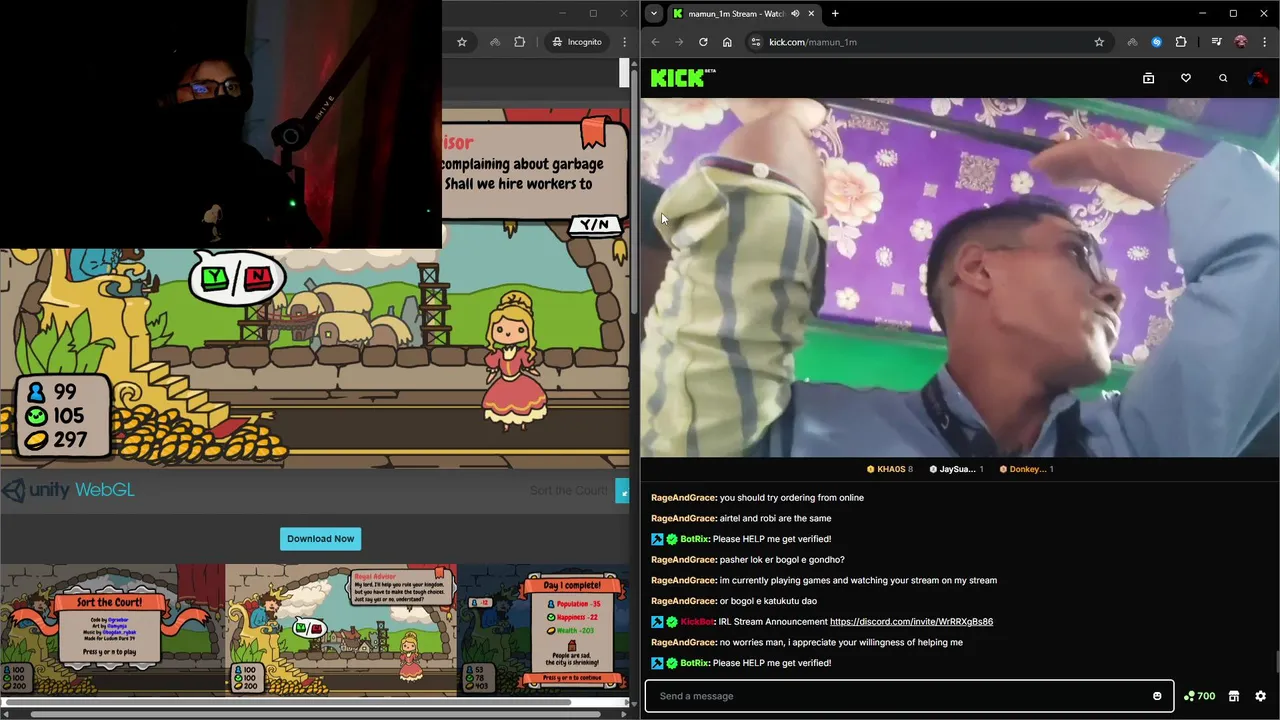
Task: Open the chat shop icon
Action: coord(1234,696)
